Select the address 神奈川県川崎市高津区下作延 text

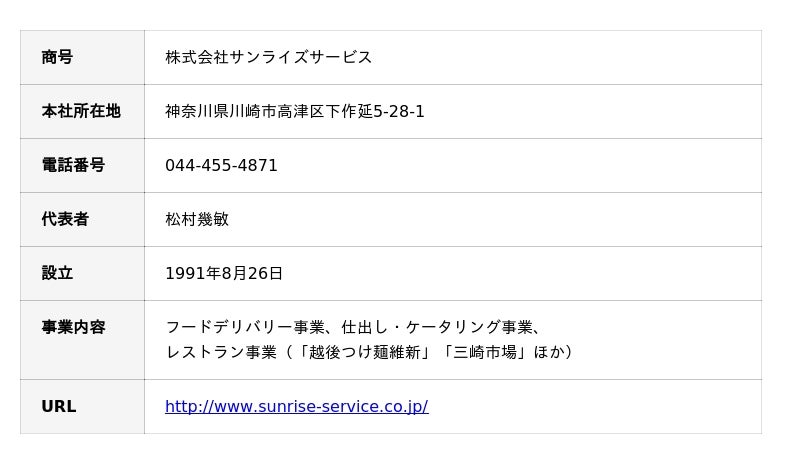click(x=269, y=111)
